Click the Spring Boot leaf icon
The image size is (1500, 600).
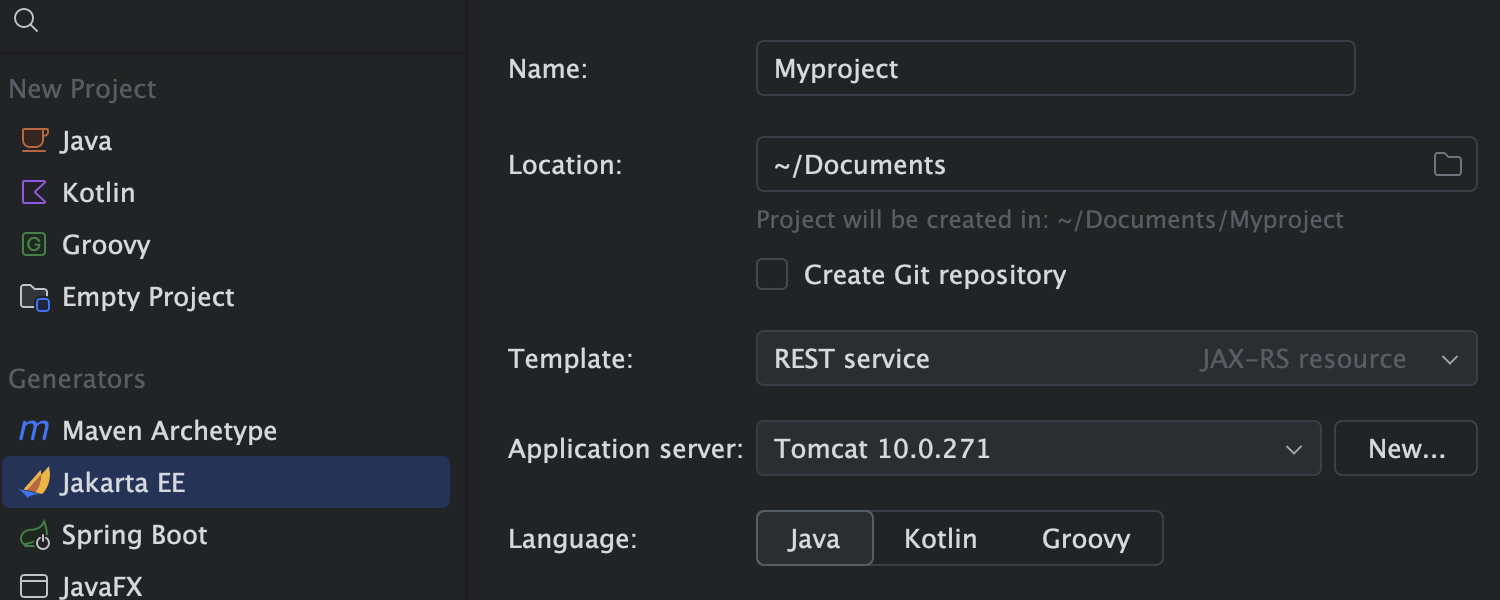[x=35, y=535]
